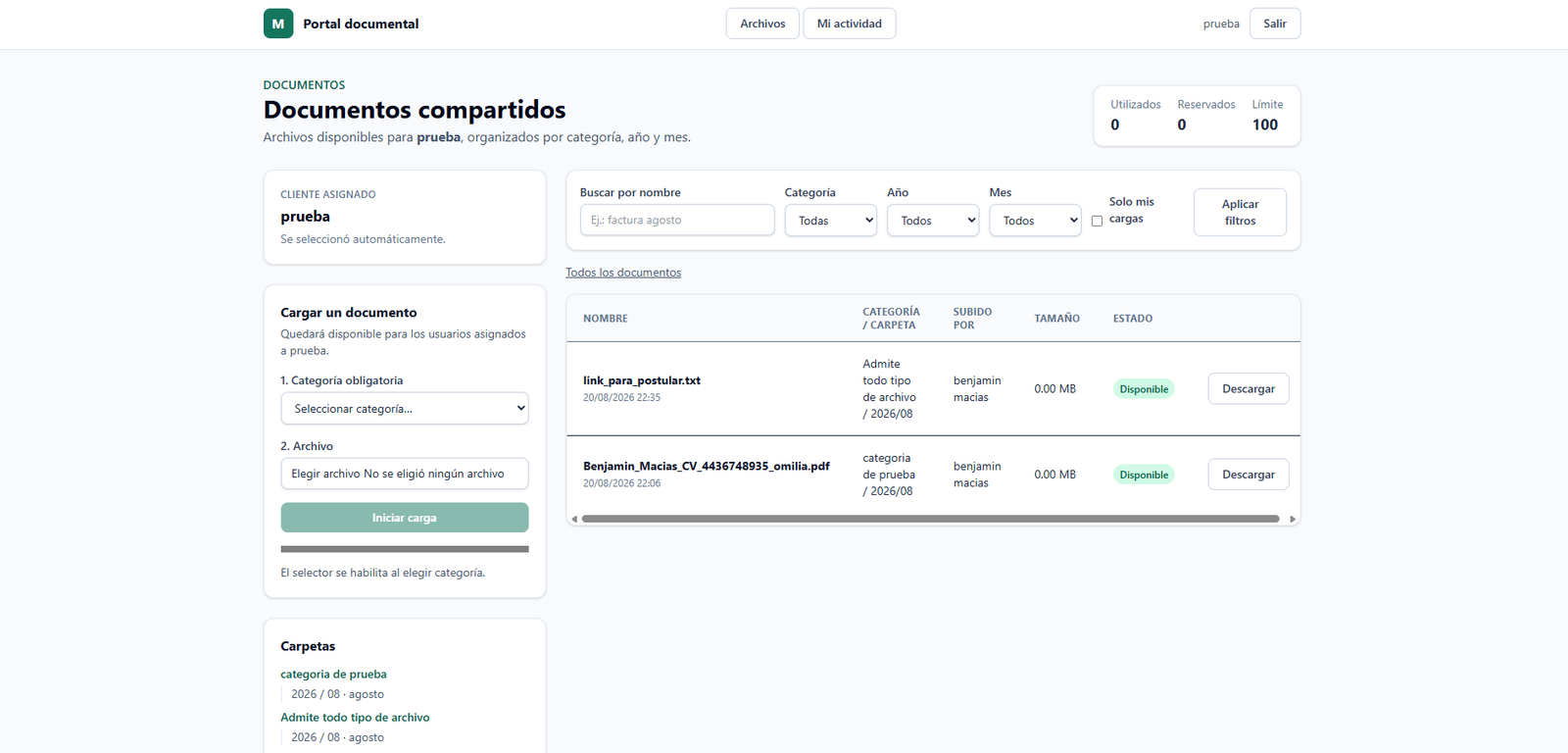1568x753 pixels.
Task: Click the date 20/08/2026 22:06
Action: (621, 483)
